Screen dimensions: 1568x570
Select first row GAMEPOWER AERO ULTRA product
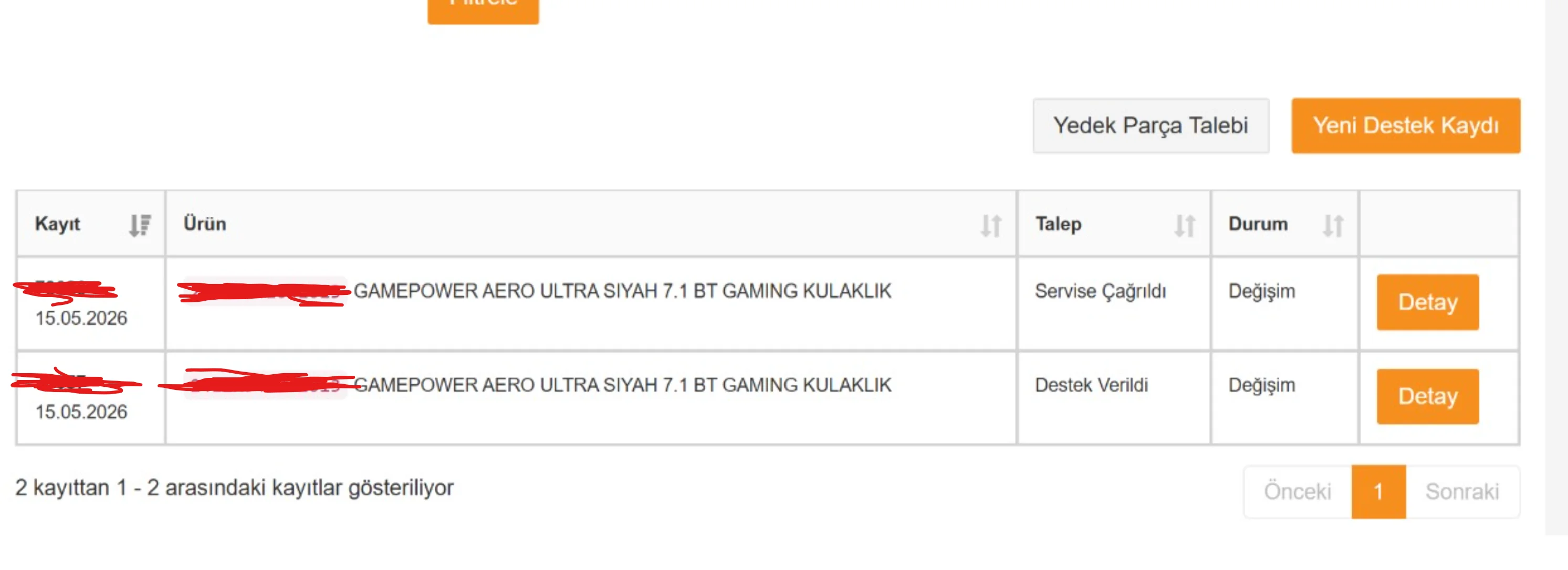(622, 291)
